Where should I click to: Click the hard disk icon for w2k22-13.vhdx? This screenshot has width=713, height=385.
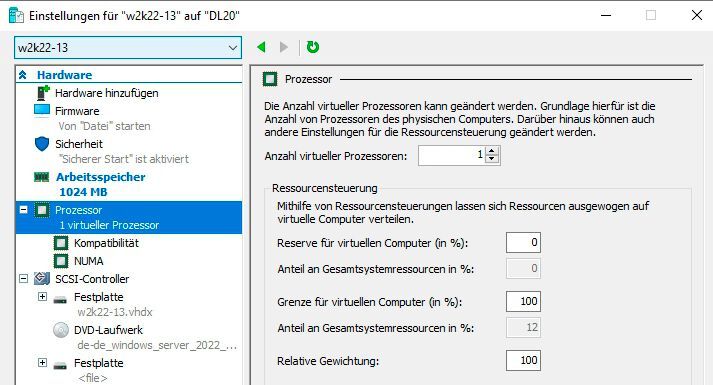point(60,300)
